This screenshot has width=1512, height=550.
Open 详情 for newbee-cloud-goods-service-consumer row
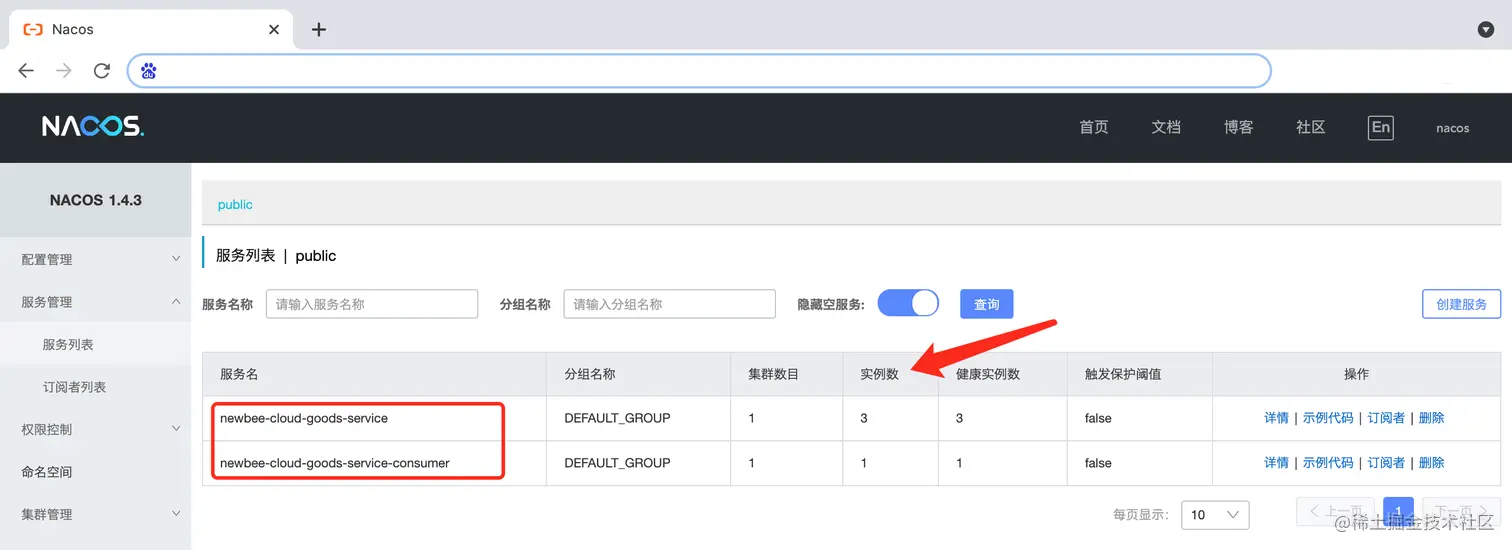1276,463
